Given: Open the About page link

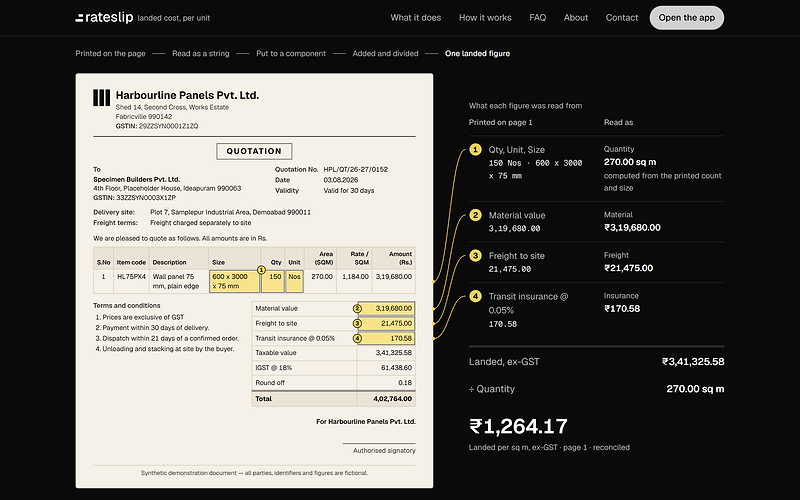Looking at the screenshot, I should coord(576,17).
